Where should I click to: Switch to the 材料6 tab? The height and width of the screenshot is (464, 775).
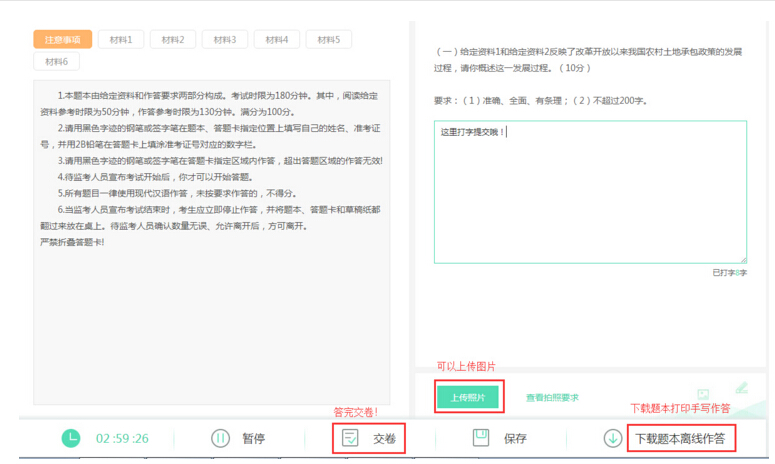(56, 62)
